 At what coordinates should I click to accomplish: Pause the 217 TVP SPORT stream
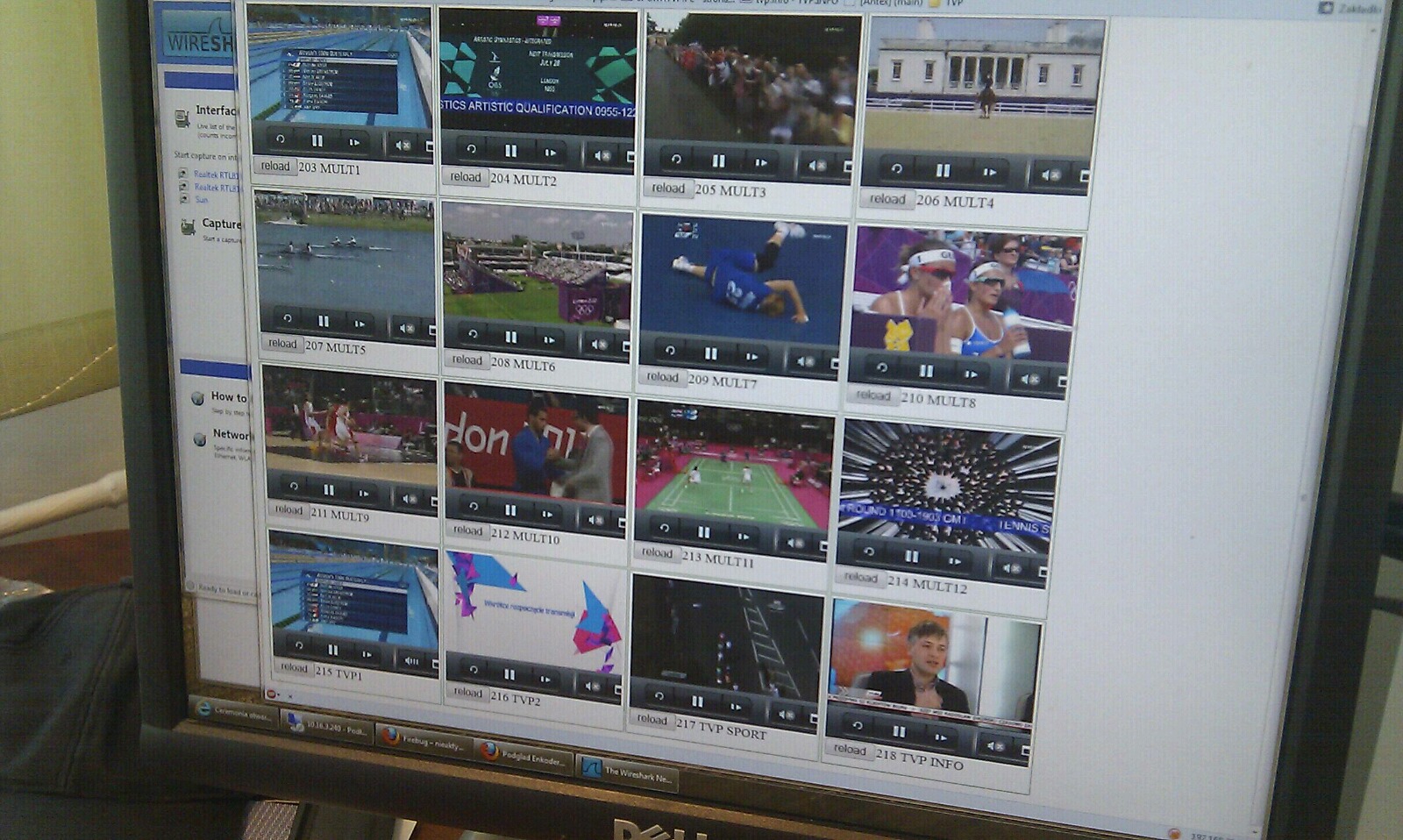(x=697, y=701)
